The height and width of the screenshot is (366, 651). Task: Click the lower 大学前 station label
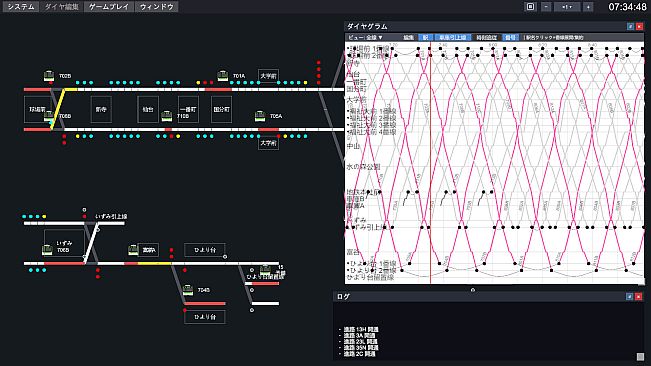point(268,143)
